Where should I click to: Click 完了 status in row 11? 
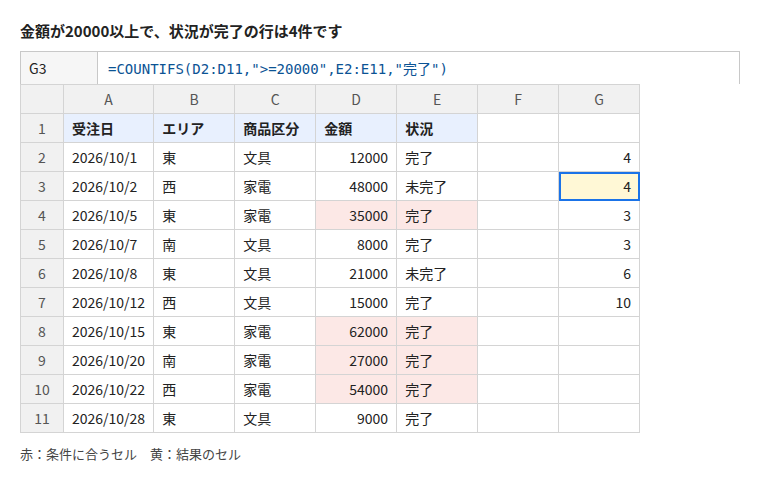click(x=437, y=418)
